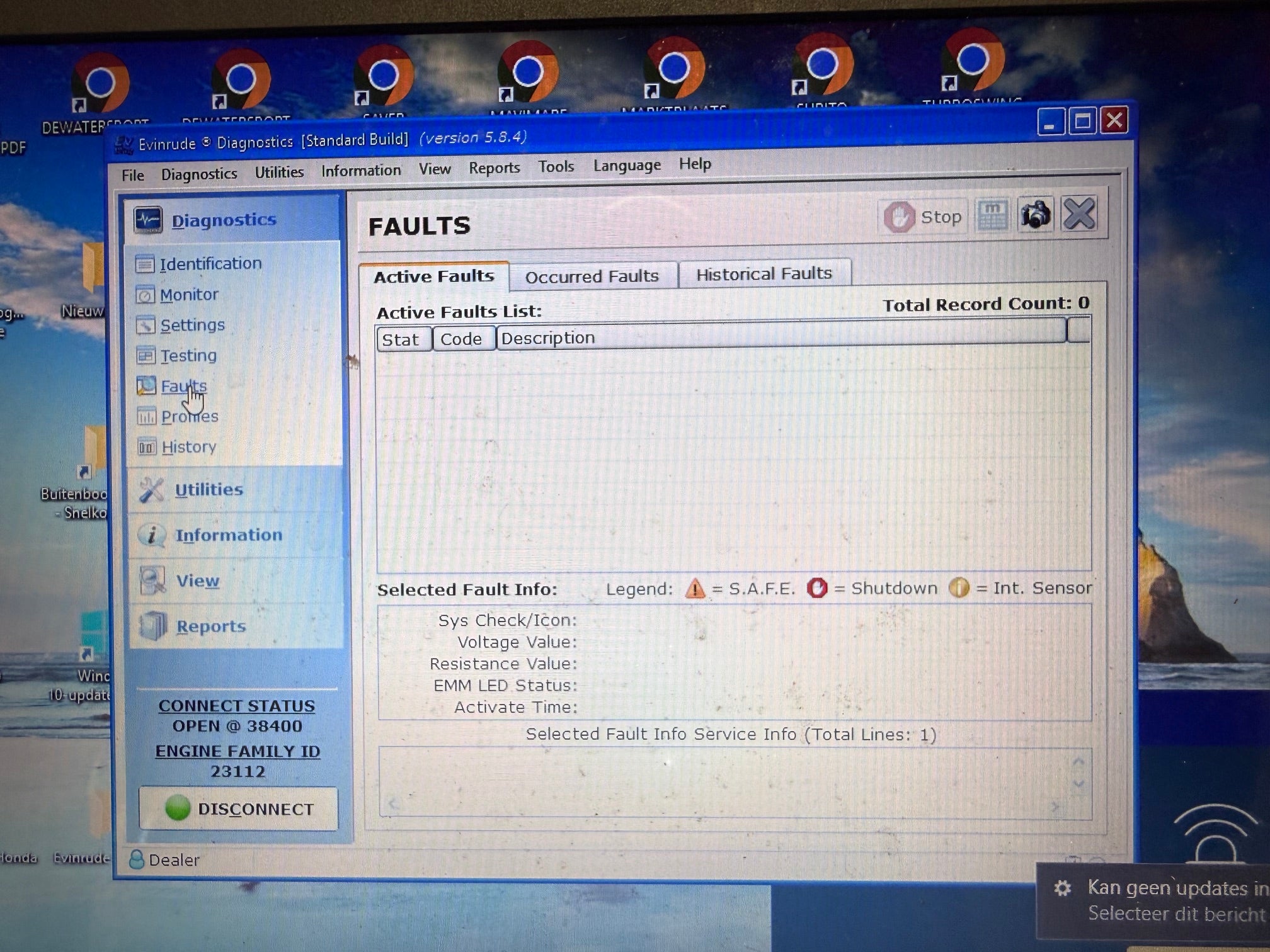Click the CONNECT STATUS label
The height and width of the screenshot is (952, 1270).
[237, 706]
